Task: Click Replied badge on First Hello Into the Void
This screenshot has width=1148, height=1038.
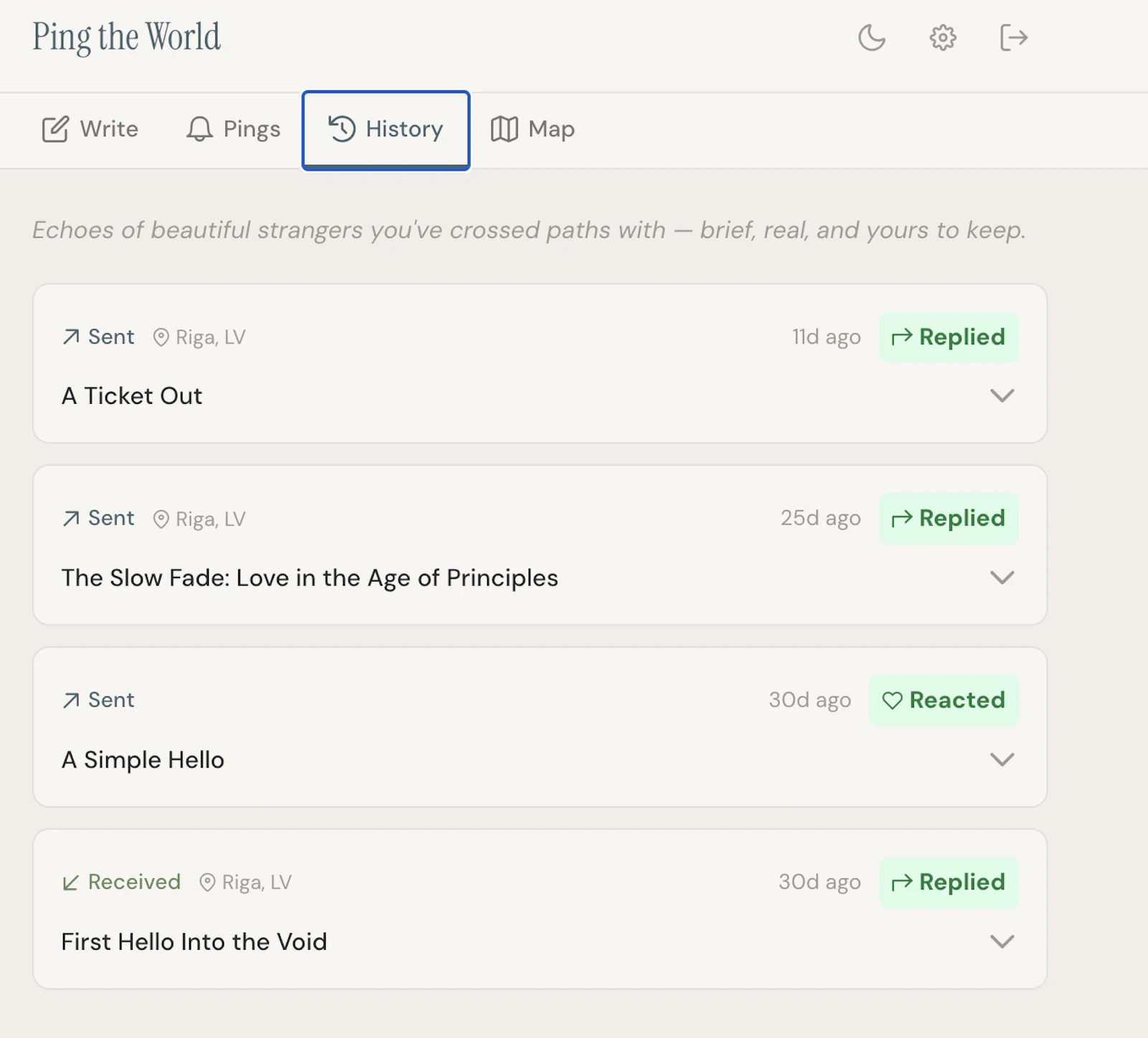Action: coord(949,882)
